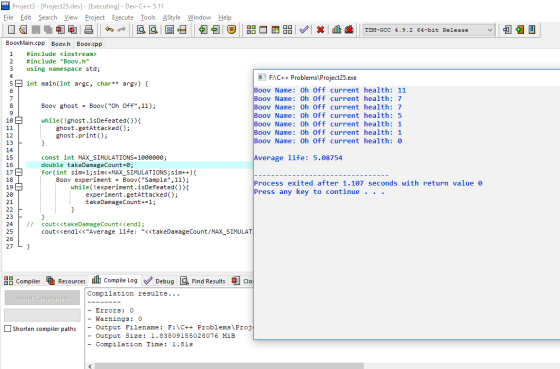Open the Execute menu

122,18
